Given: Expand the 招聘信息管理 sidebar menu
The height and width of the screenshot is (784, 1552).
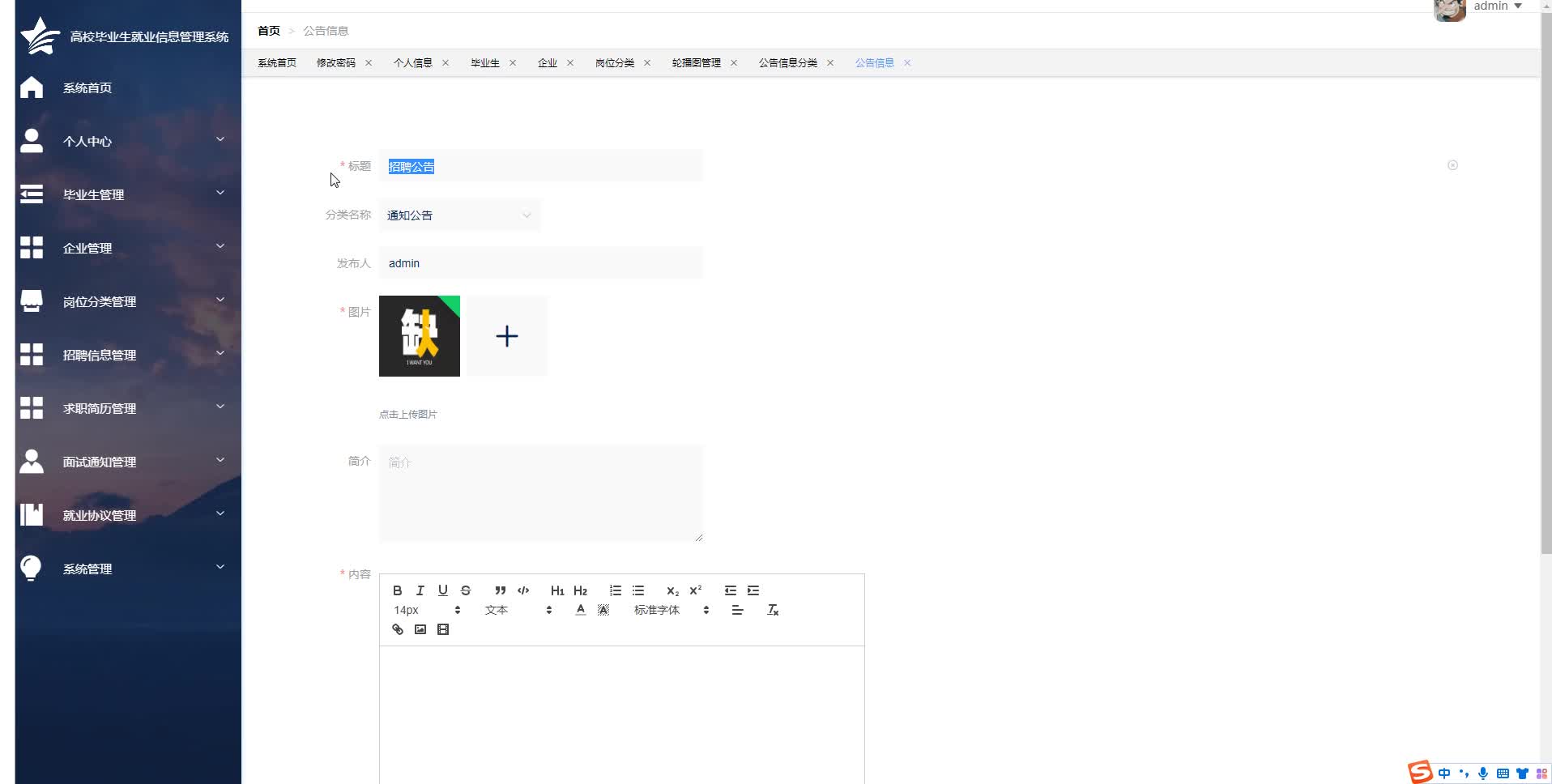Looking at the screenshot, I should coord(128,355).
